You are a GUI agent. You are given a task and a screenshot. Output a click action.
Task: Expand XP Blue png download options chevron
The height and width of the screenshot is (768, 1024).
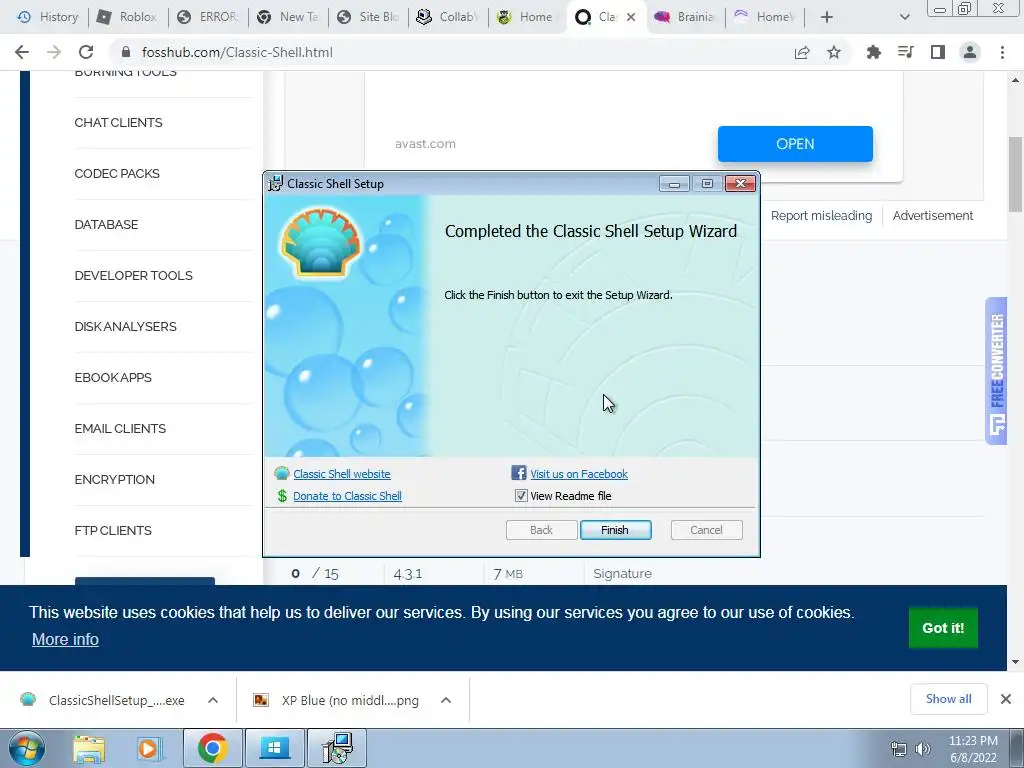pos(446,700)
